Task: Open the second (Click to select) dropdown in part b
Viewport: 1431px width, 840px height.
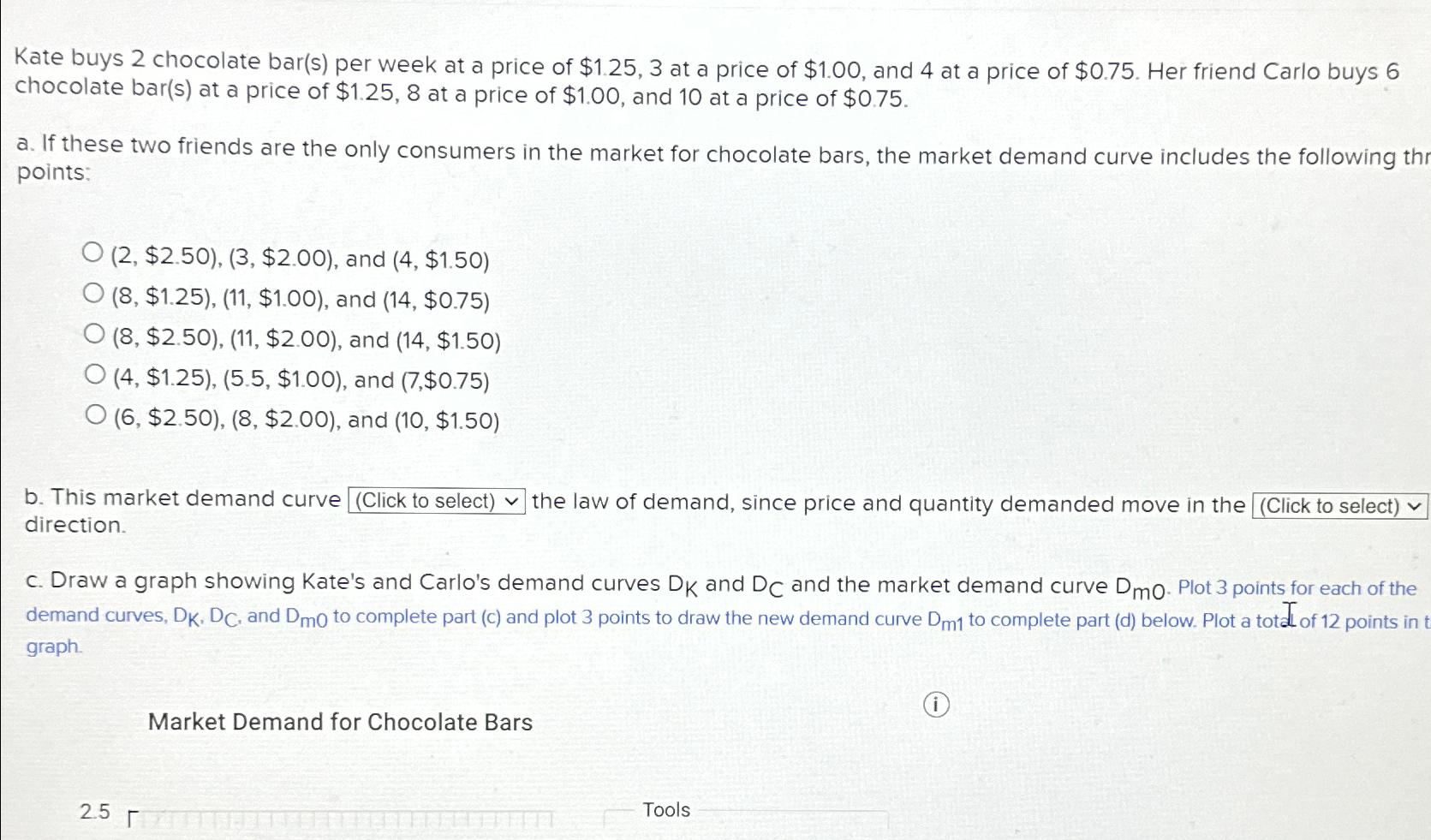Action: click(x=1339, y=506)
